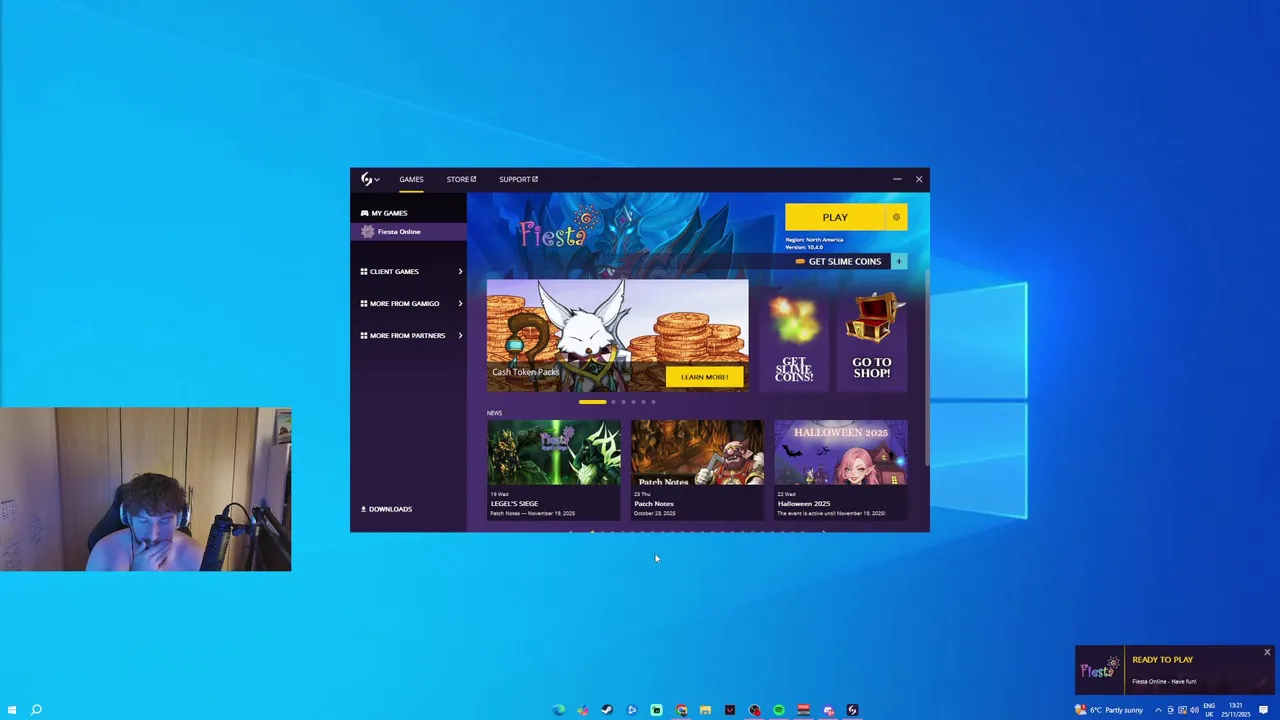The image size is (1280, 720).
Task: Minimize the Gamigo launcher window
Action: click(x=897, y=179)
